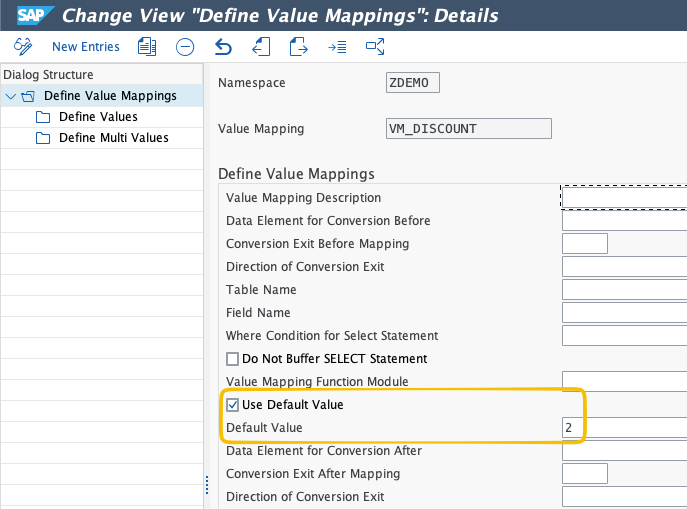Click the SAP logo
Viewport: 687px width, 509px height.
point(35,15)
